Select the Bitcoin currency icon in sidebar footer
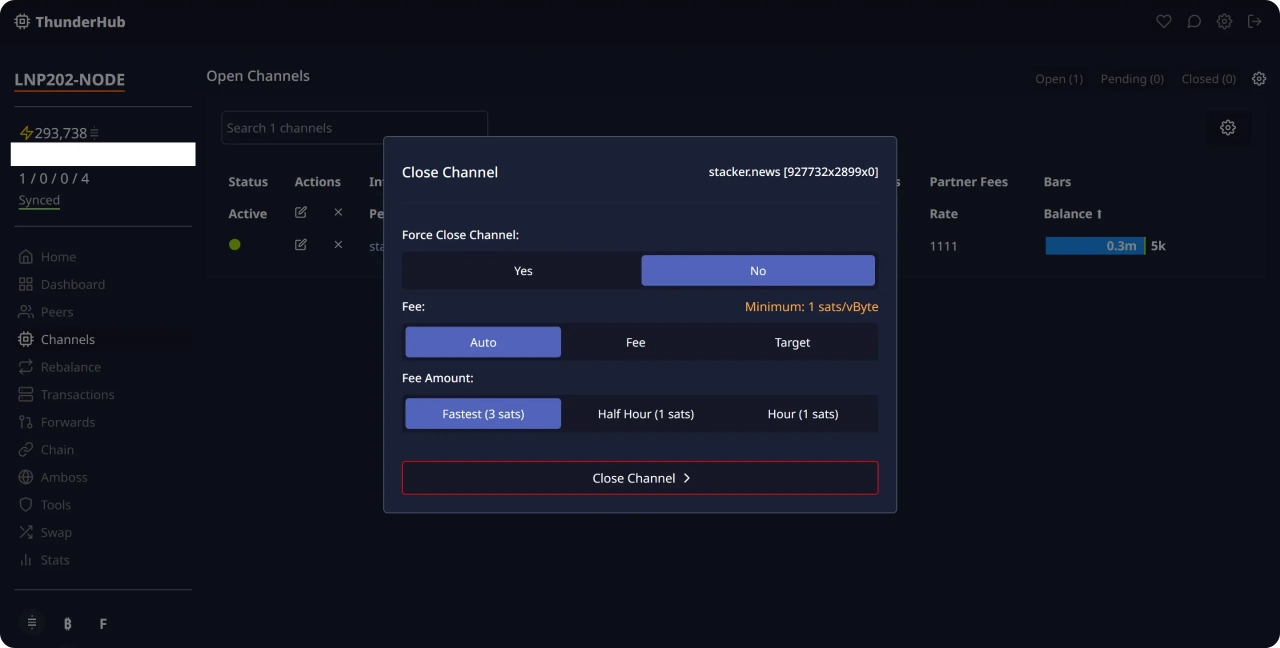The image size is (1280, 648). tap(68, 624)
